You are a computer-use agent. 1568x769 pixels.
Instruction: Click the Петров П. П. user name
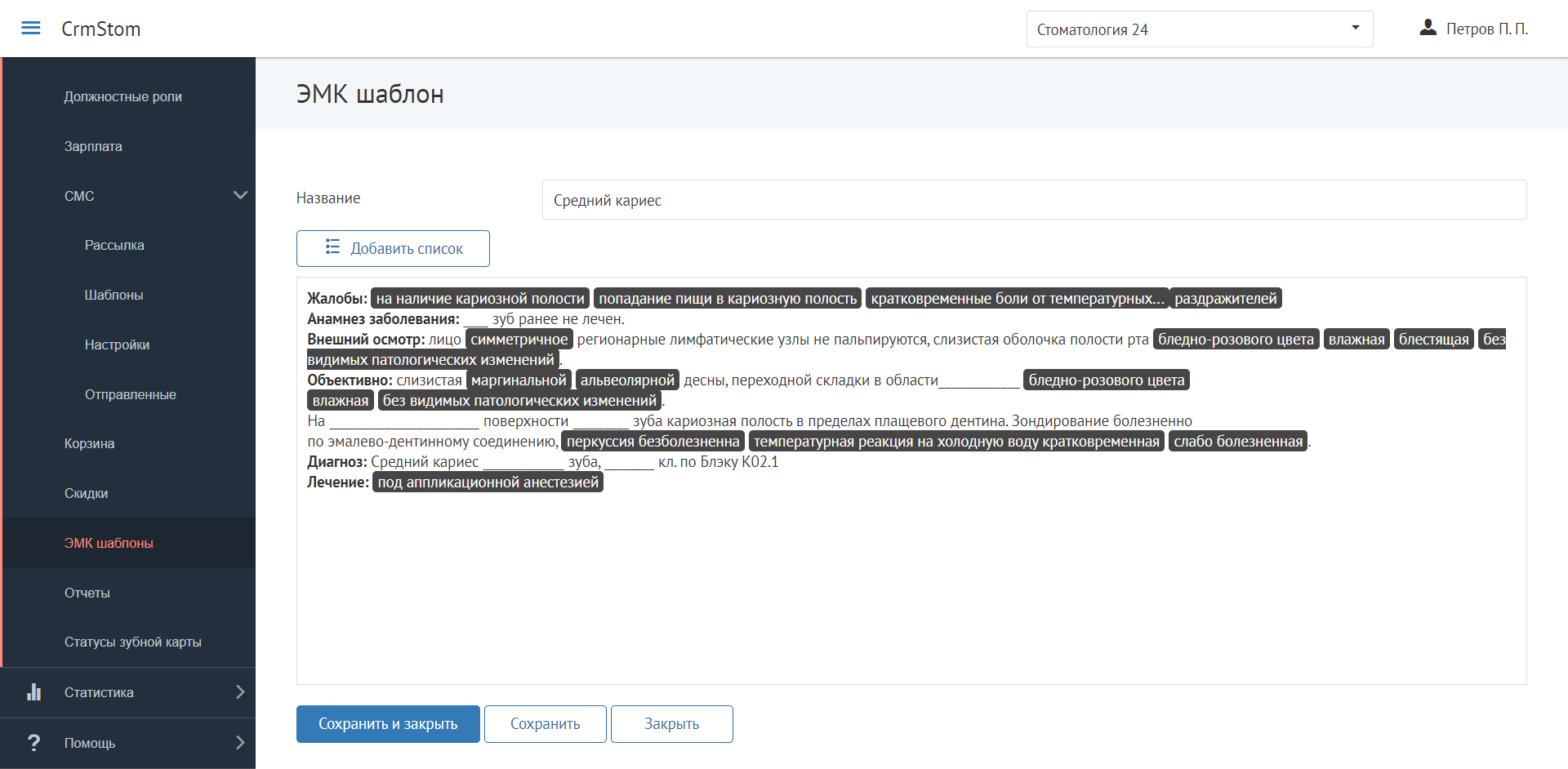click(x=1486, y=29)
